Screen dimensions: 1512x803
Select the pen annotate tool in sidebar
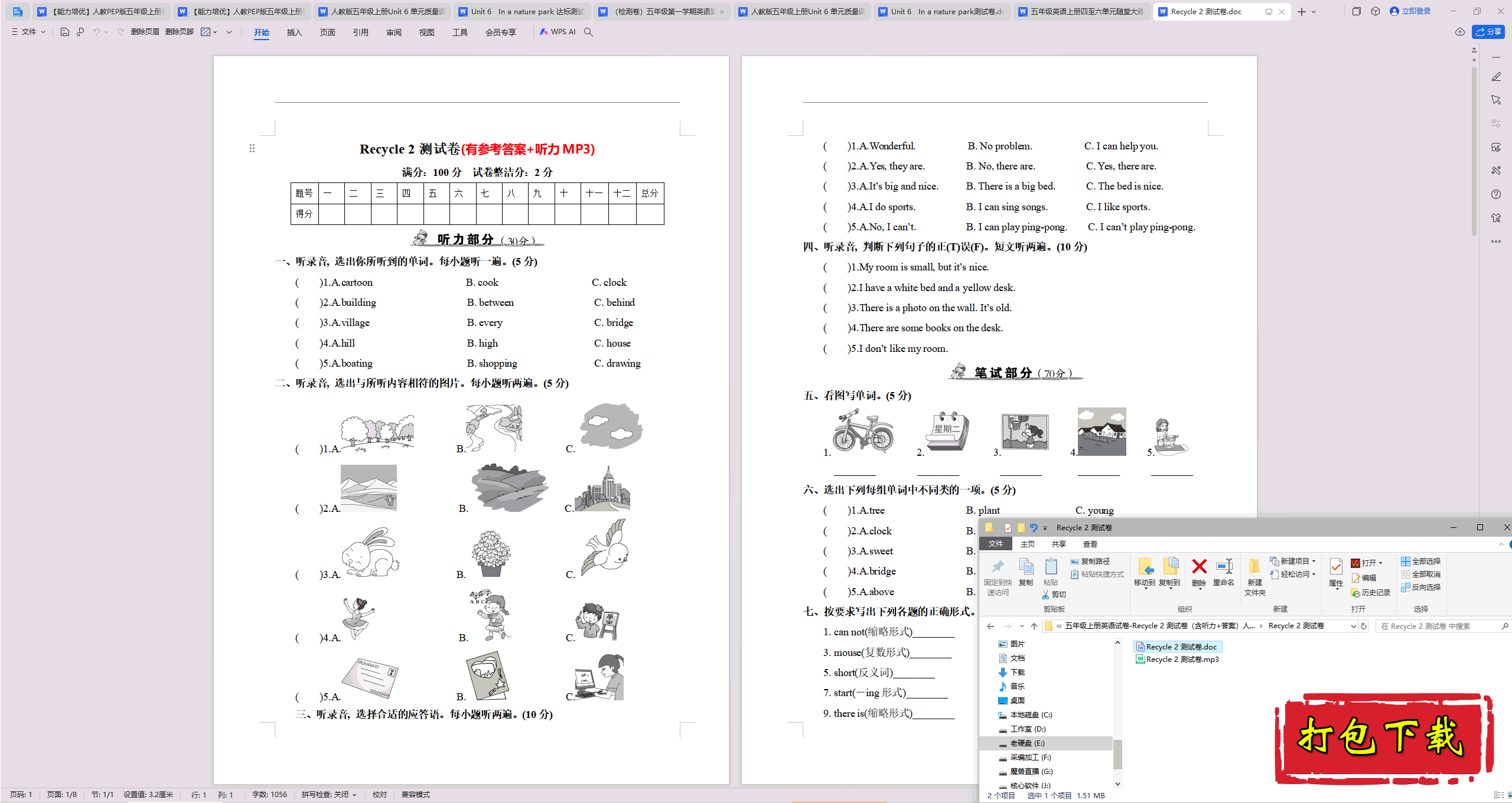[1496, 77]
